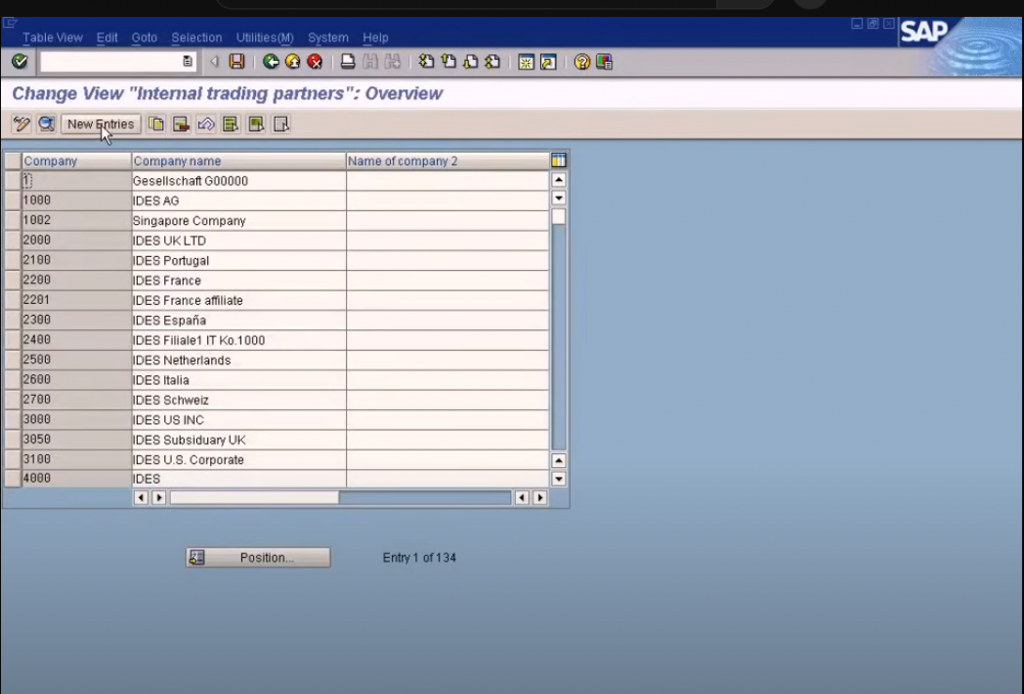Click the horizontal scrollbar thumb under the table

click(255, 497)
